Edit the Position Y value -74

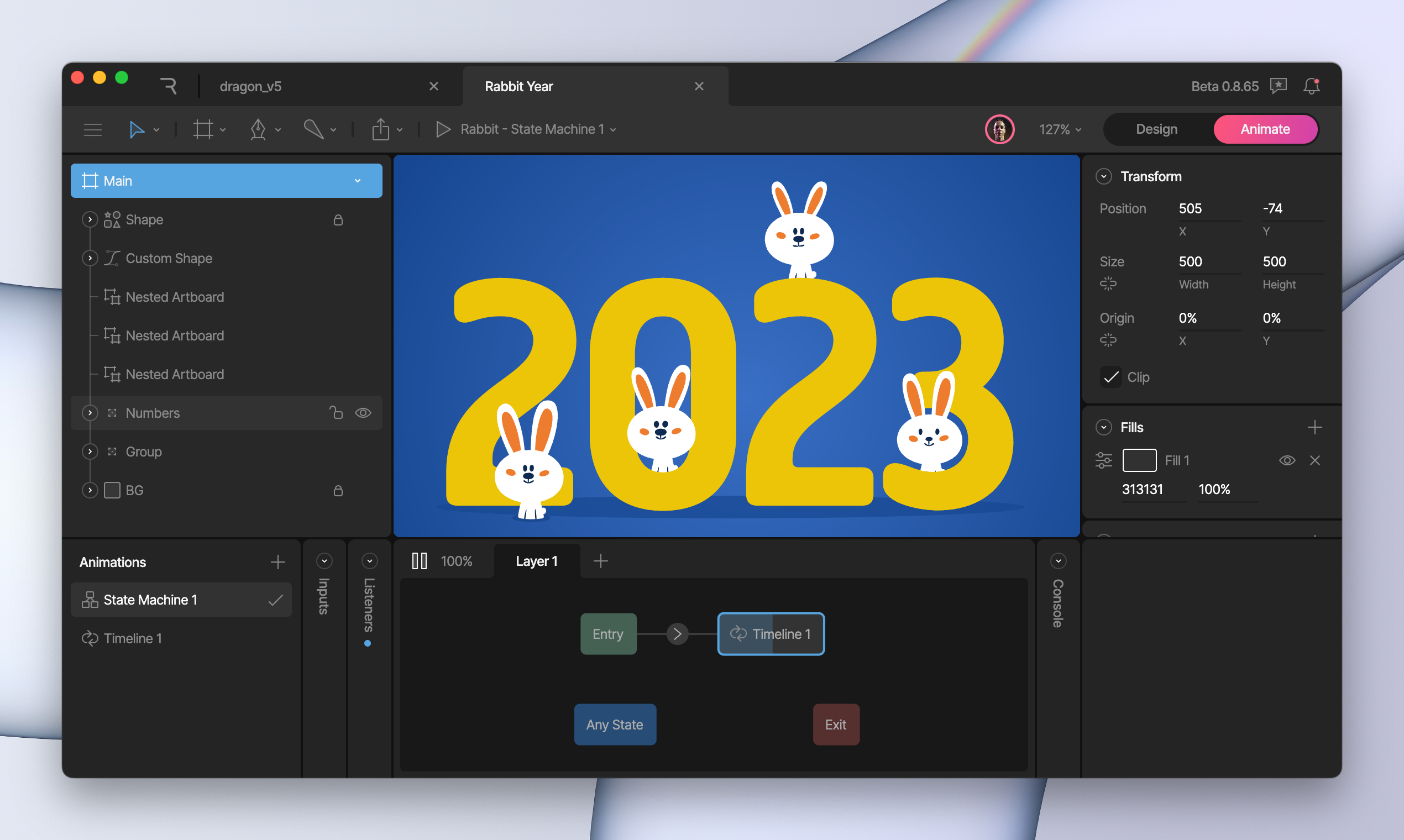[x=1293, y=209]
